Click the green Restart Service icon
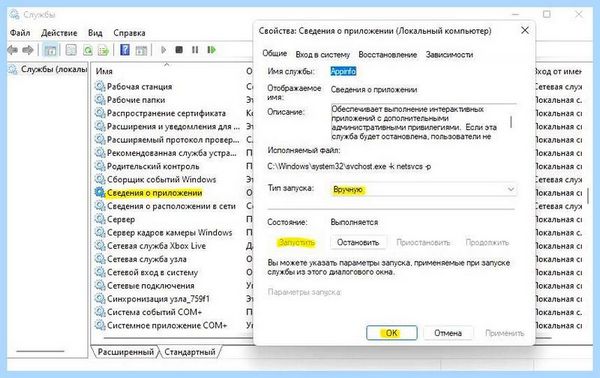Image resolution: width=600 pixels, height=378 pixels. 211,50
